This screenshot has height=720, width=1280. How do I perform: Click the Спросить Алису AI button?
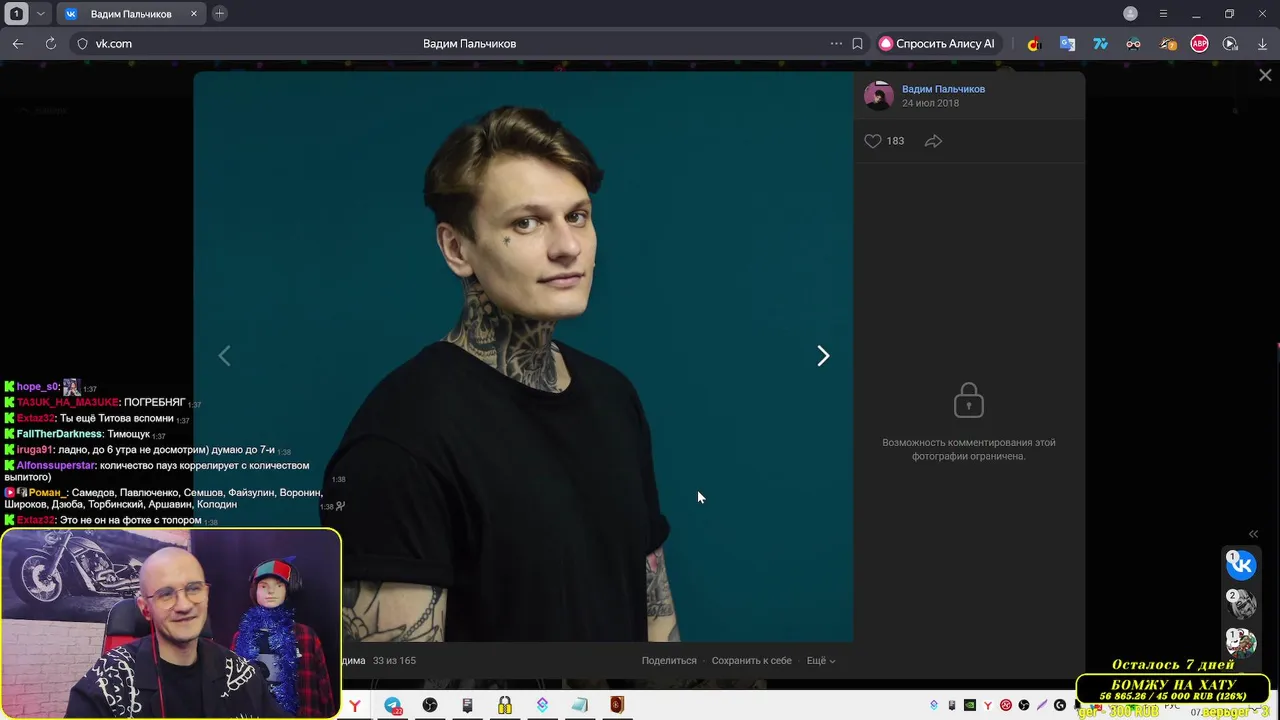(937, 44)
